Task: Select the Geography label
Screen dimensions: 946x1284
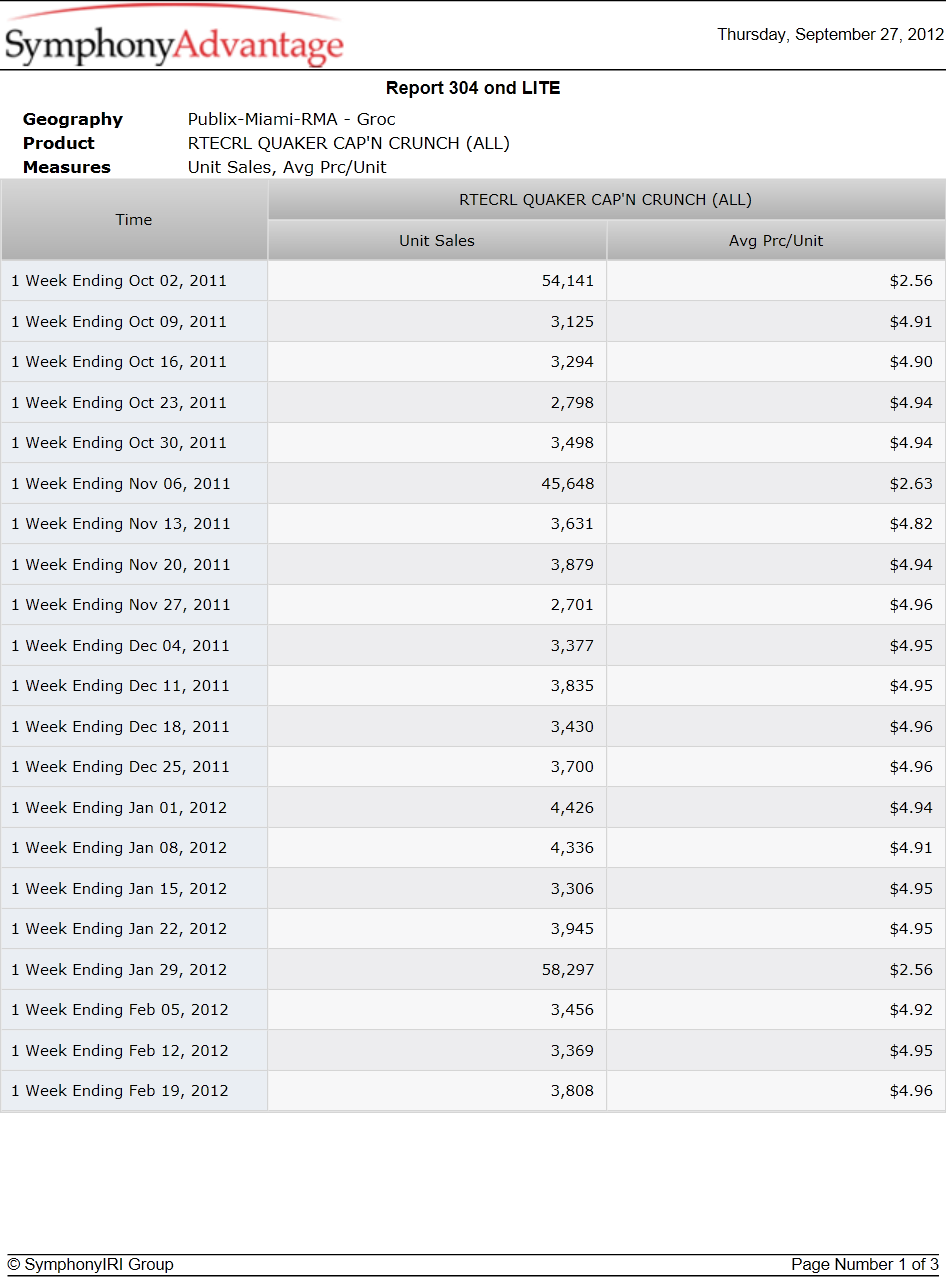Action: tap(73, 120)
